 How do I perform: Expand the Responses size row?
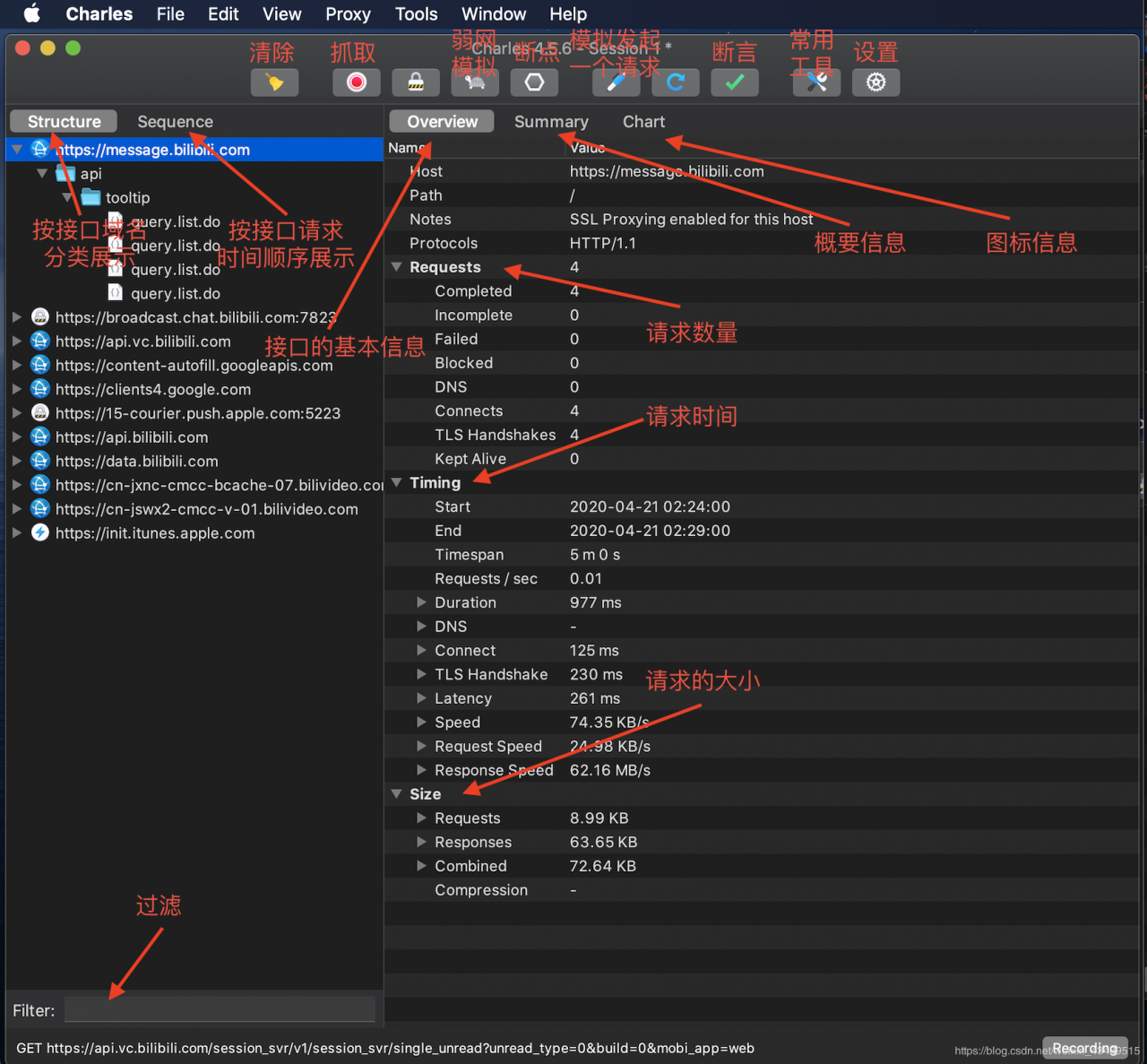(x=421, y=842)
